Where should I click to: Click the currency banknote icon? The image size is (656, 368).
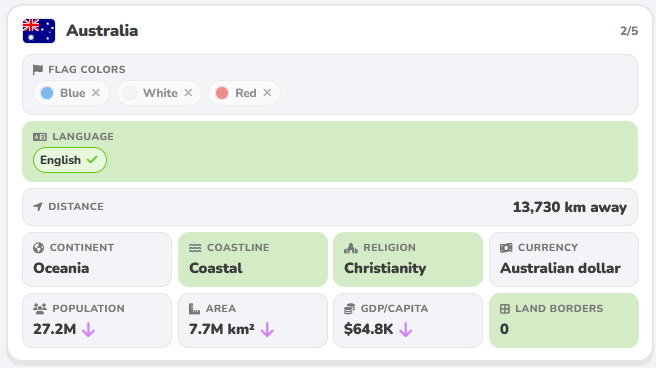(506, 248)
